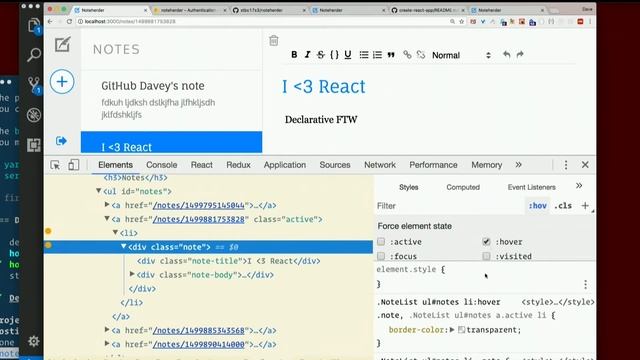This screenshot has height=360, width=640.
Task: Switch to the React DevTools tab
Action: click(x=202, y=165)
